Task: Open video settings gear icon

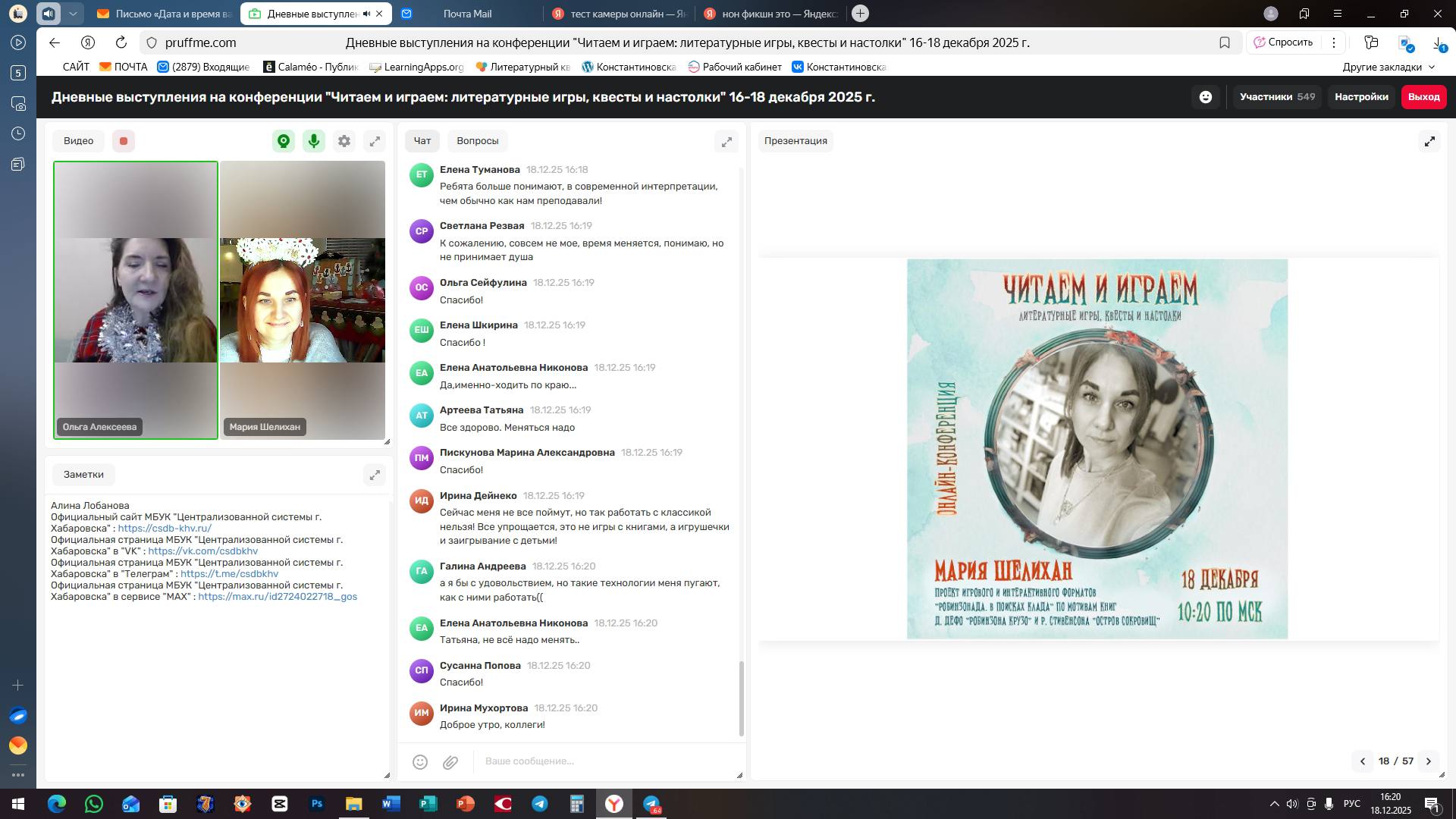Action: coord(344,141)
